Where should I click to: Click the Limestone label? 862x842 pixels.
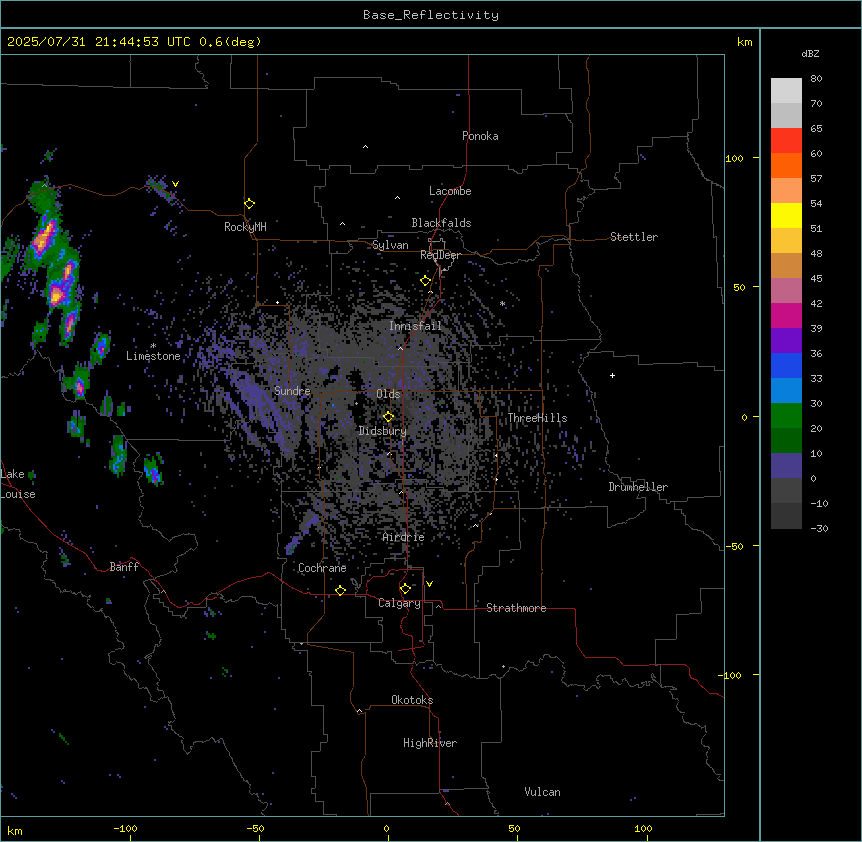tap(153, 356)
